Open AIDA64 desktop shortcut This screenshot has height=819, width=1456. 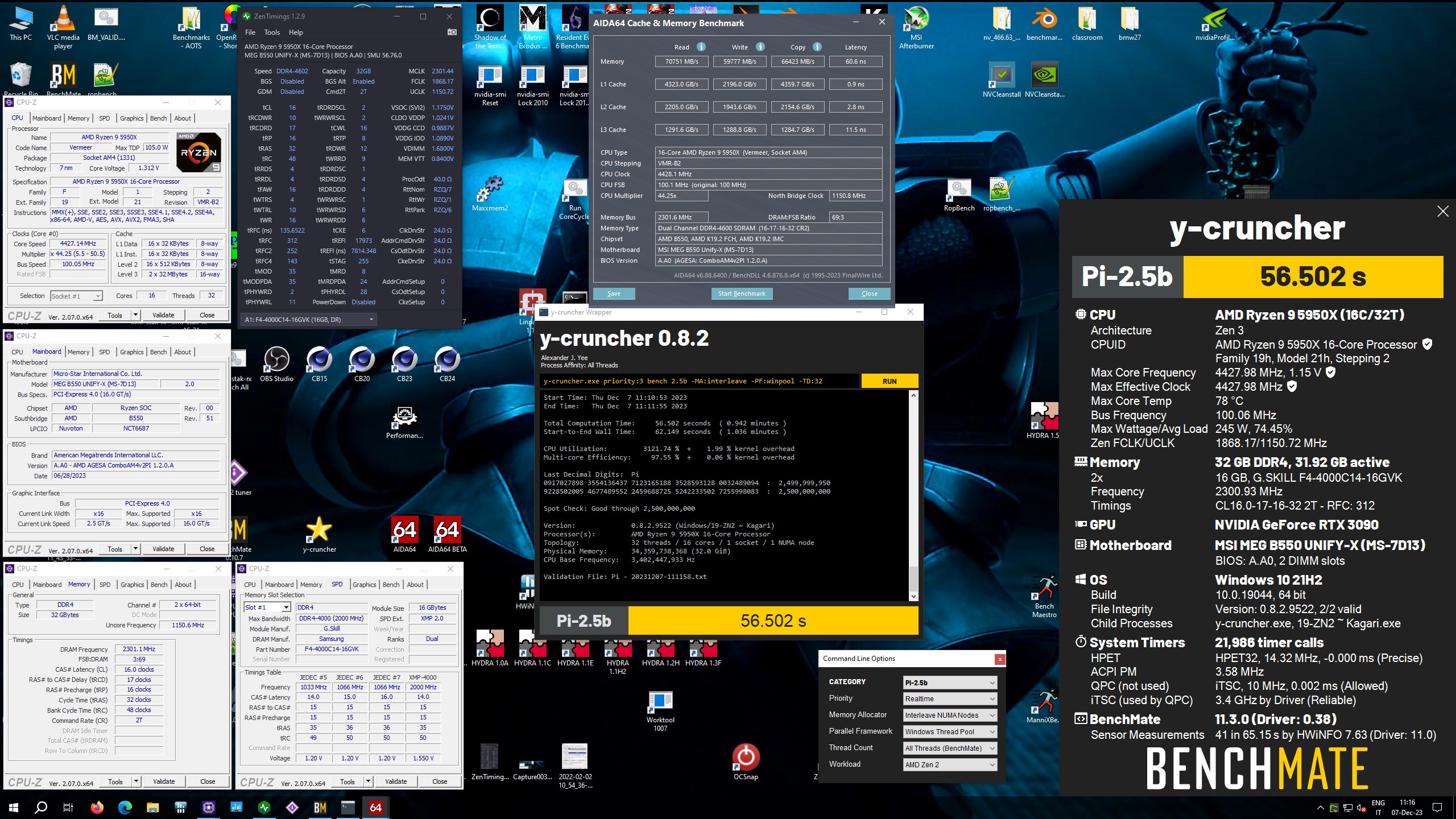[404, 535]
